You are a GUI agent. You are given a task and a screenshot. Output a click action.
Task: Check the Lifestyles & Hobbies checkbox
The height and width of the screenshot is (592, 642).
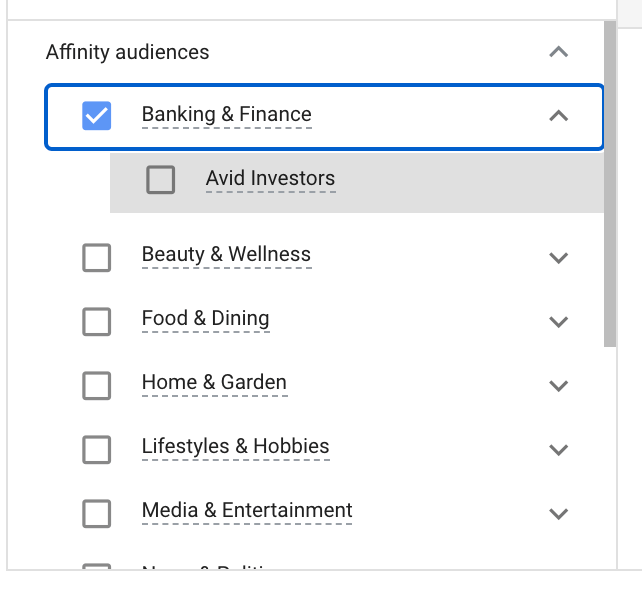97,450
